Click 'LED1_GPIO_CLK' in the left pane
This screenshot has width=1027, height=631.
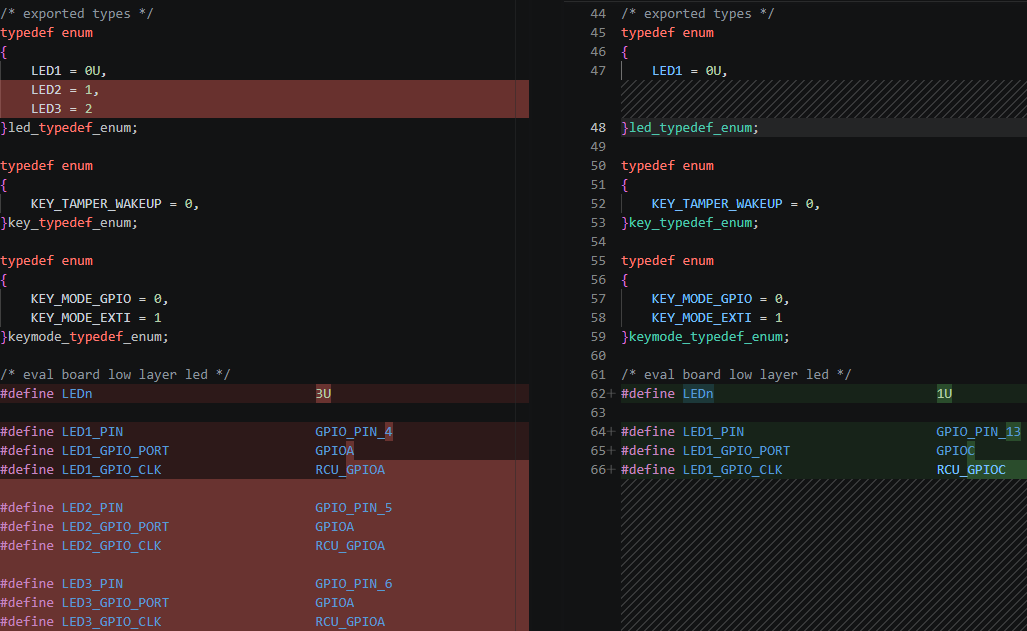click(111, 470)
